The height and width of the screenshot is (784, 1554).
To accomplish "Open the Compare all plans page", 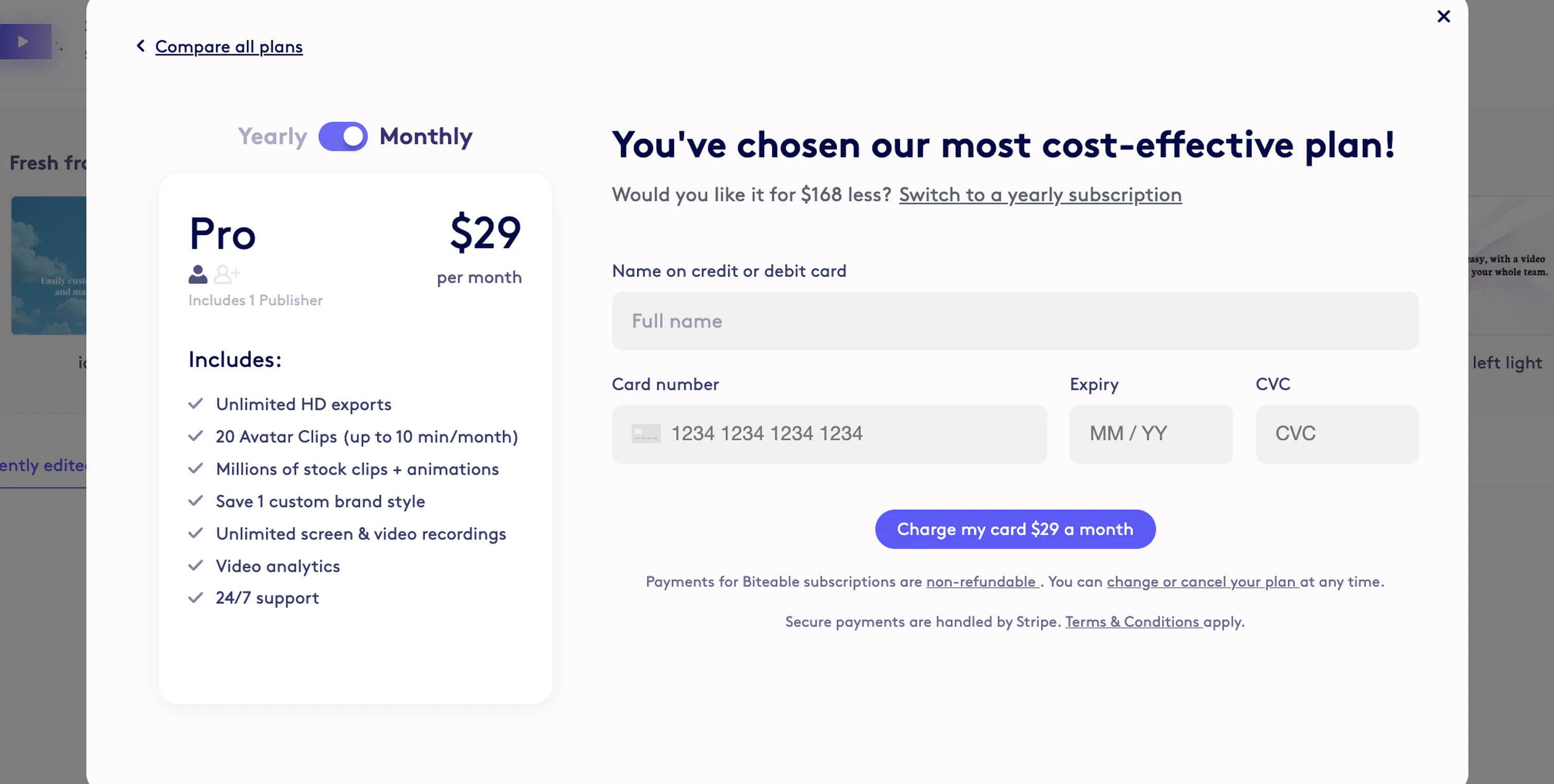I will tap(229, 46).
